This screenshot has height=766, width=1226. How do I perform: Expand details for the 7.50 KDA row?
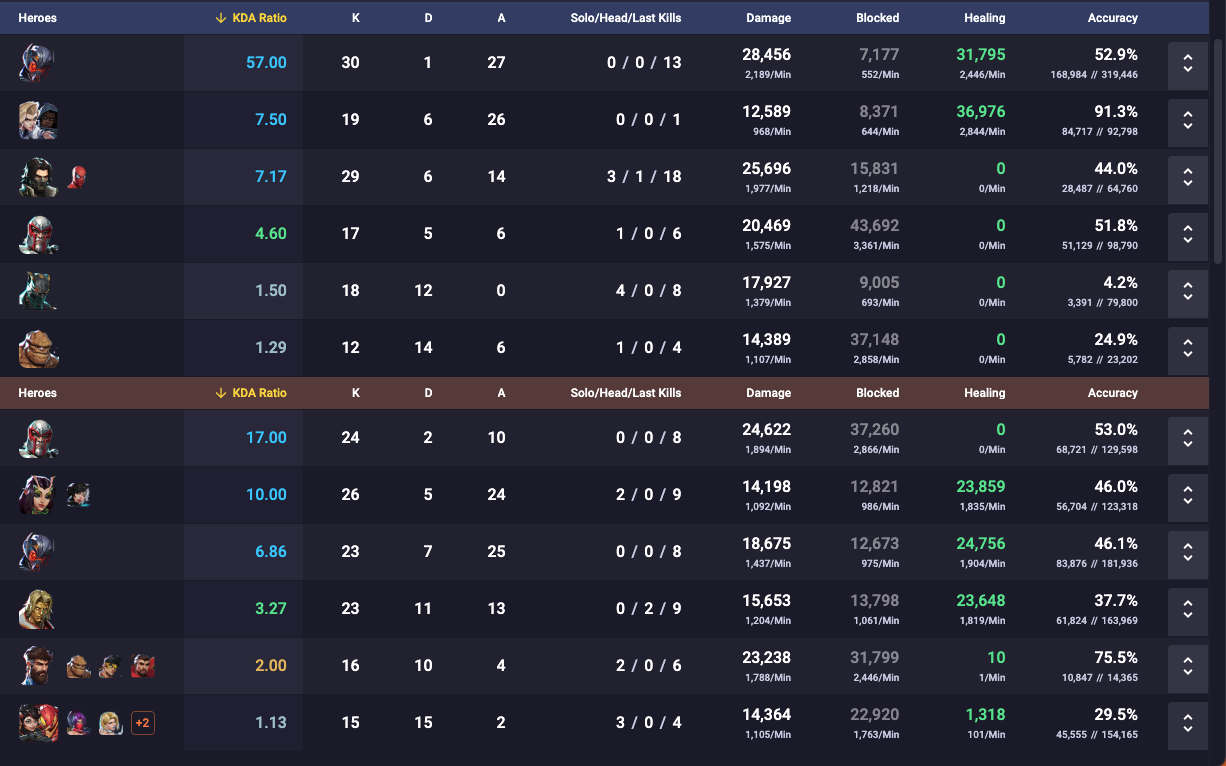point(1187,120)
